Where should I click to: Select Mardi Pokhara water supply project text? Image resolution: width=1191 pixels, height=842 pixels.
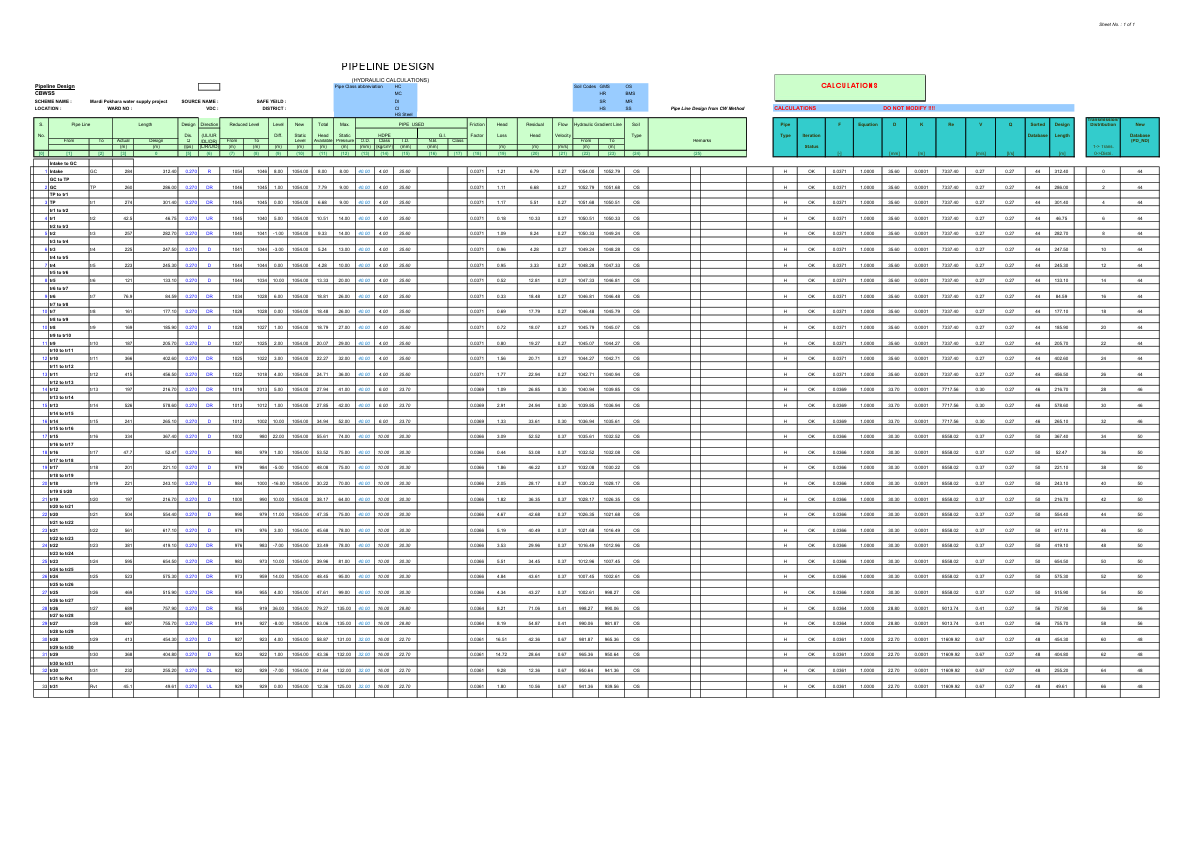[x=128, y=101]
